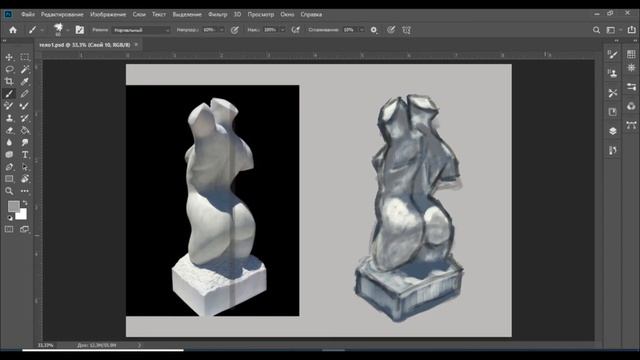Reset default foreground and background colors
The width and height of the screenshot is (640, 360).
coord(10,218)
